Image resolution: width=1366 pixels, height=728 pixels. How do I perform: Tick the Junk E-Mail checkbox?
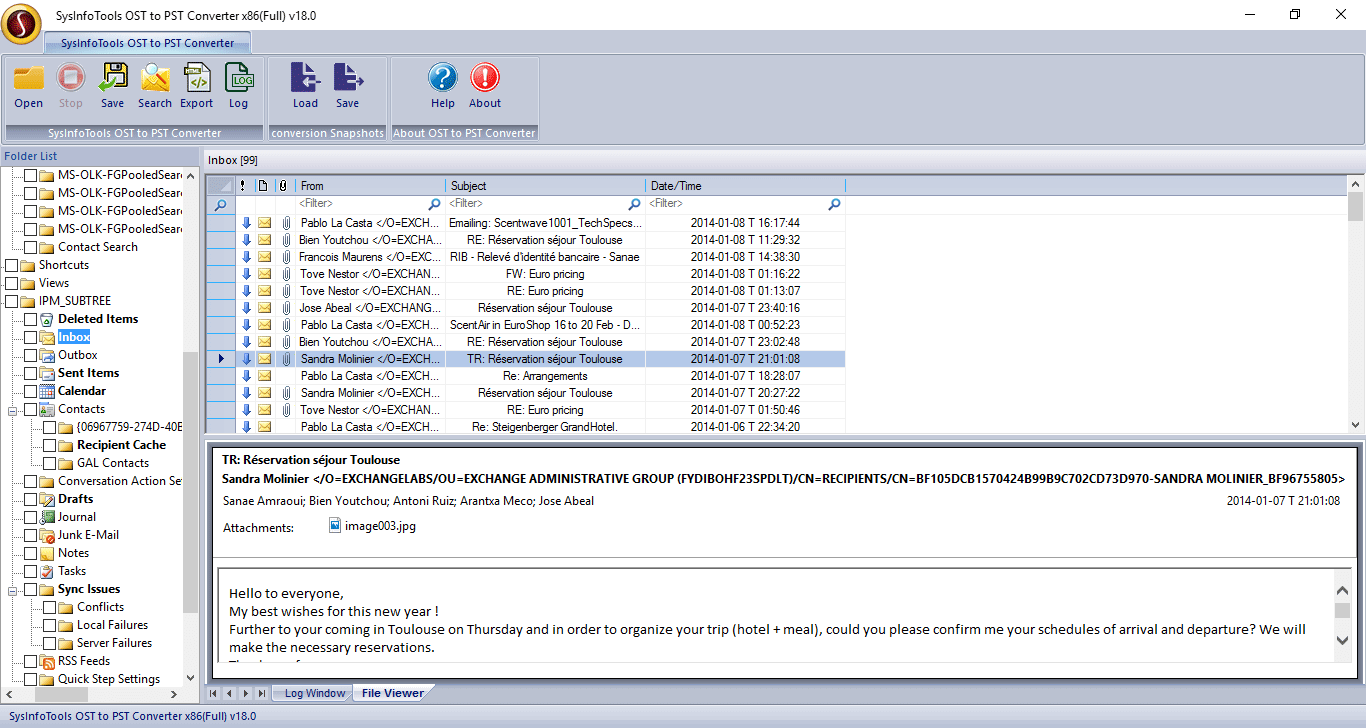[x=31, y=535]
